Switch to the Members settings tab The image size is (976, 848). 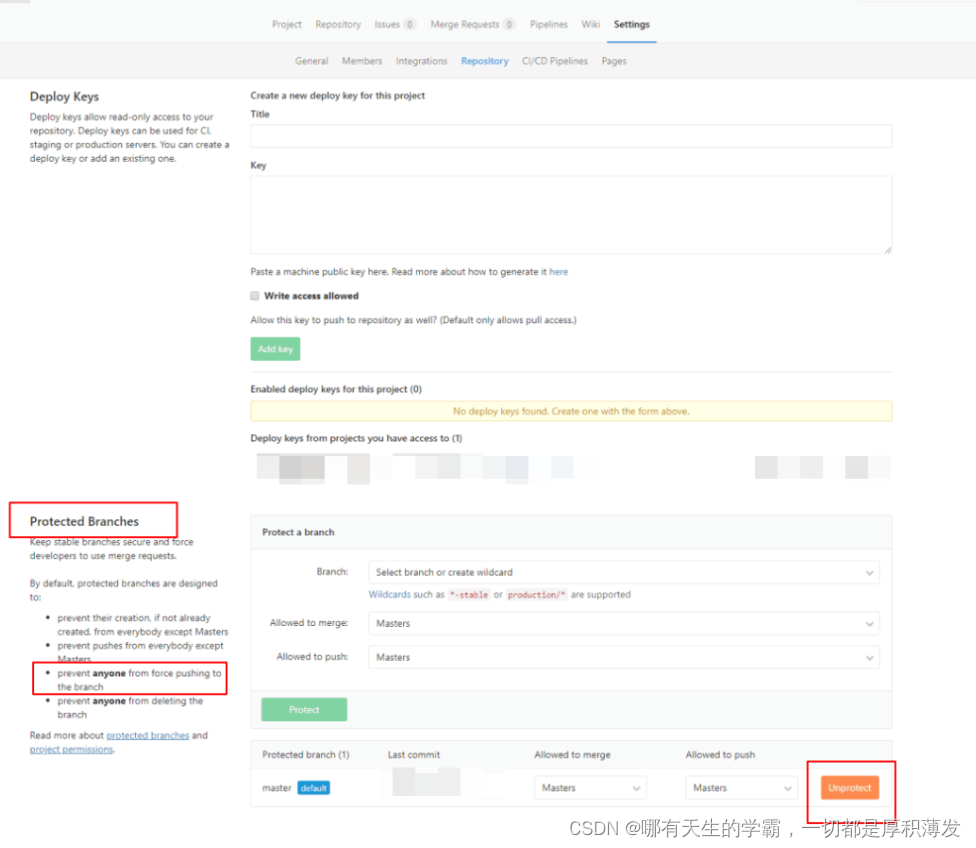pos(362,60)
